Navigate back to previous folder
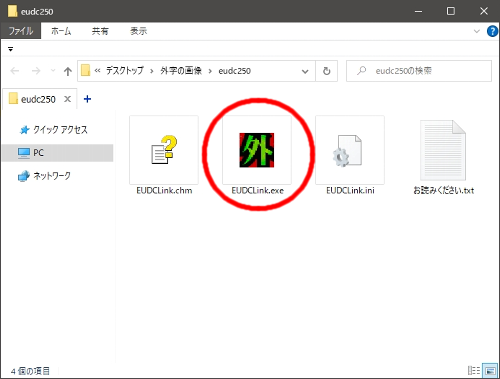The image size is (500, 379). click(15, 71)
